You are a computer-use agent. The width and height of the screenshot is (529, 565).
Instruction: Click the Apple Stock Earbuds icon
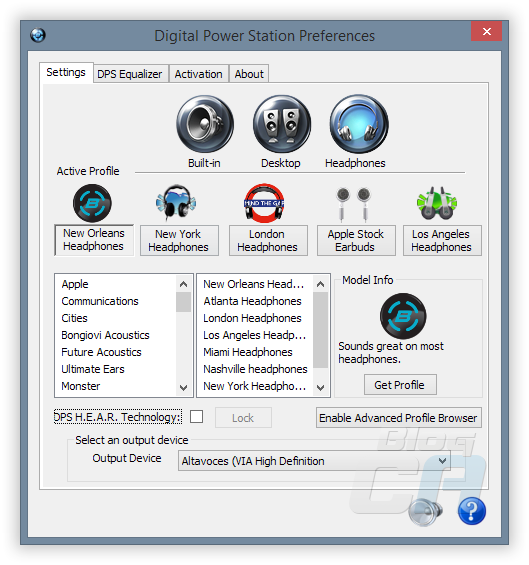(354, 204)
